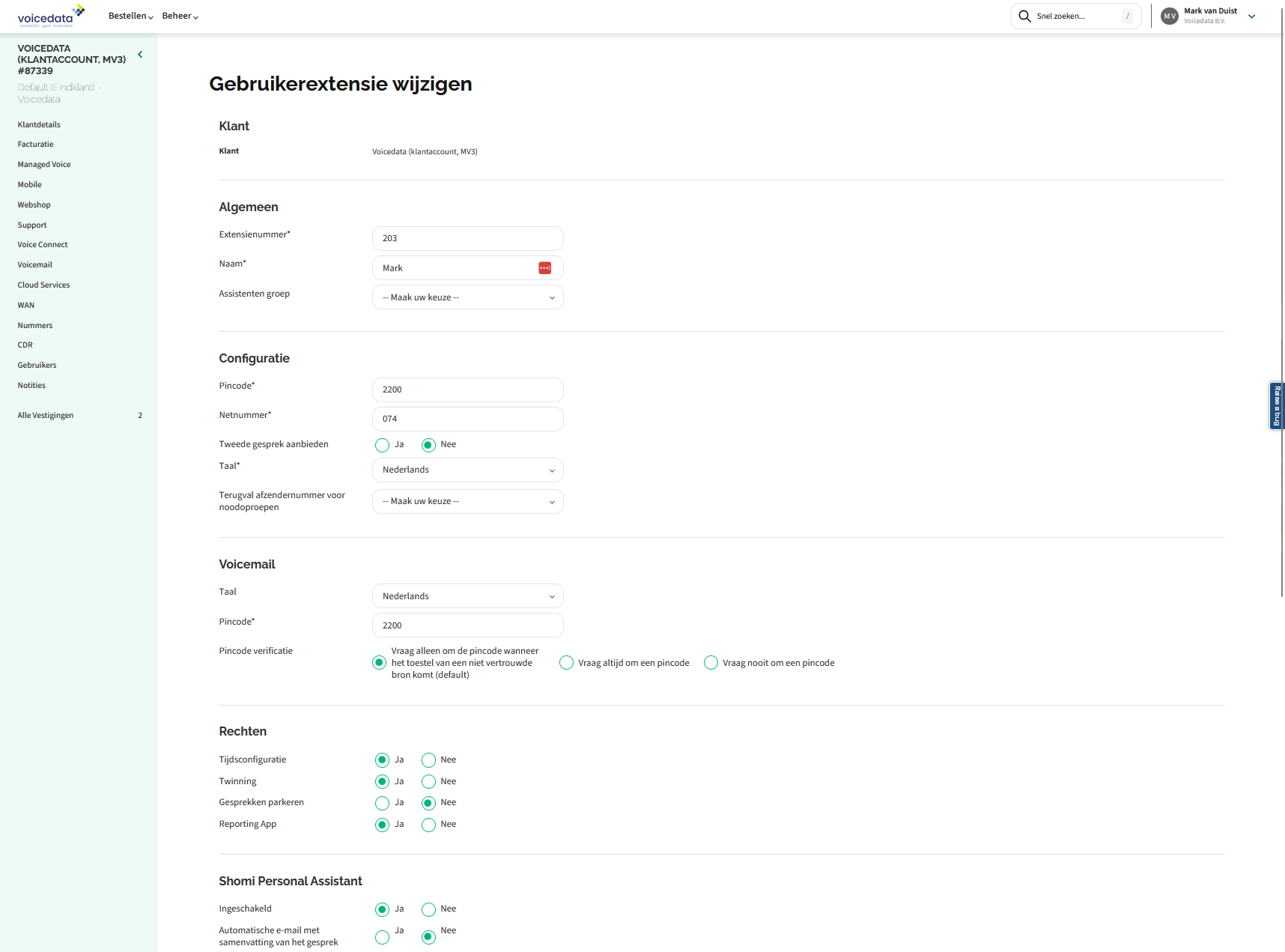Click the red password manager icon in Naam field
The image size is (1285, 952).
[x=544, y=268]
